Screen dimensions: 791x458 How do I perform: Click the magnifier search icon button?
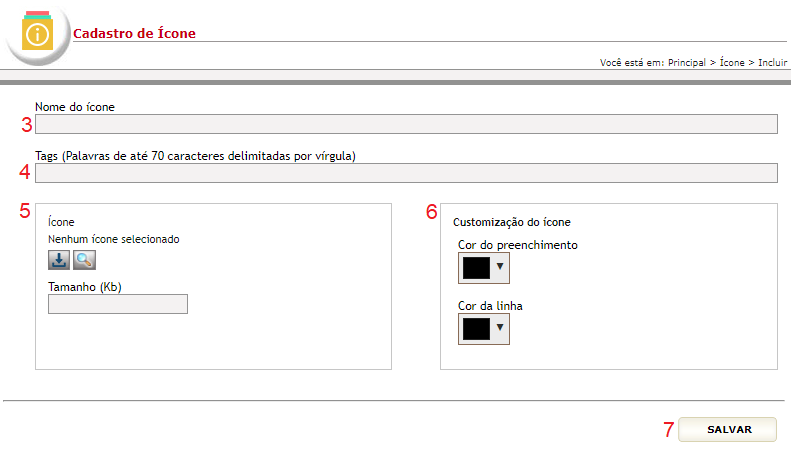tap(84, 260)
